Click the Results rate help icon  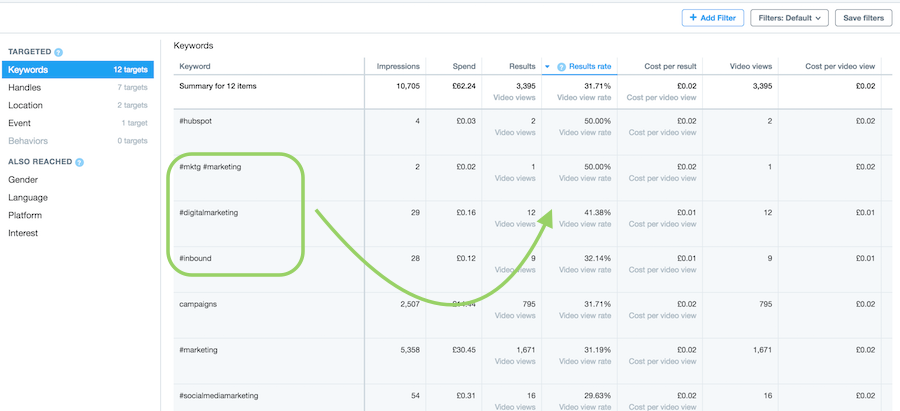[561, 67]
